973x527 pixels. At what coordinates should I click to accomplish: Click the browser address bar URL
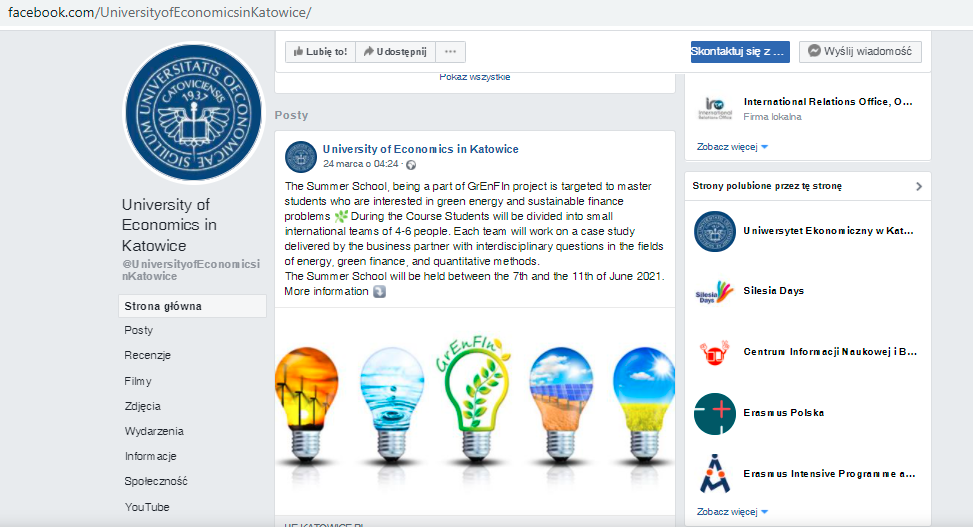coord(159,12)
